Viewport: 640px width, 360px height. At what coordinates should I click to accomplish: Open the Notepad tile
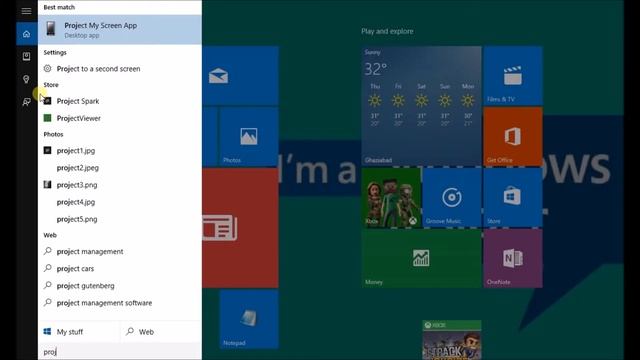tap(249, 319)
